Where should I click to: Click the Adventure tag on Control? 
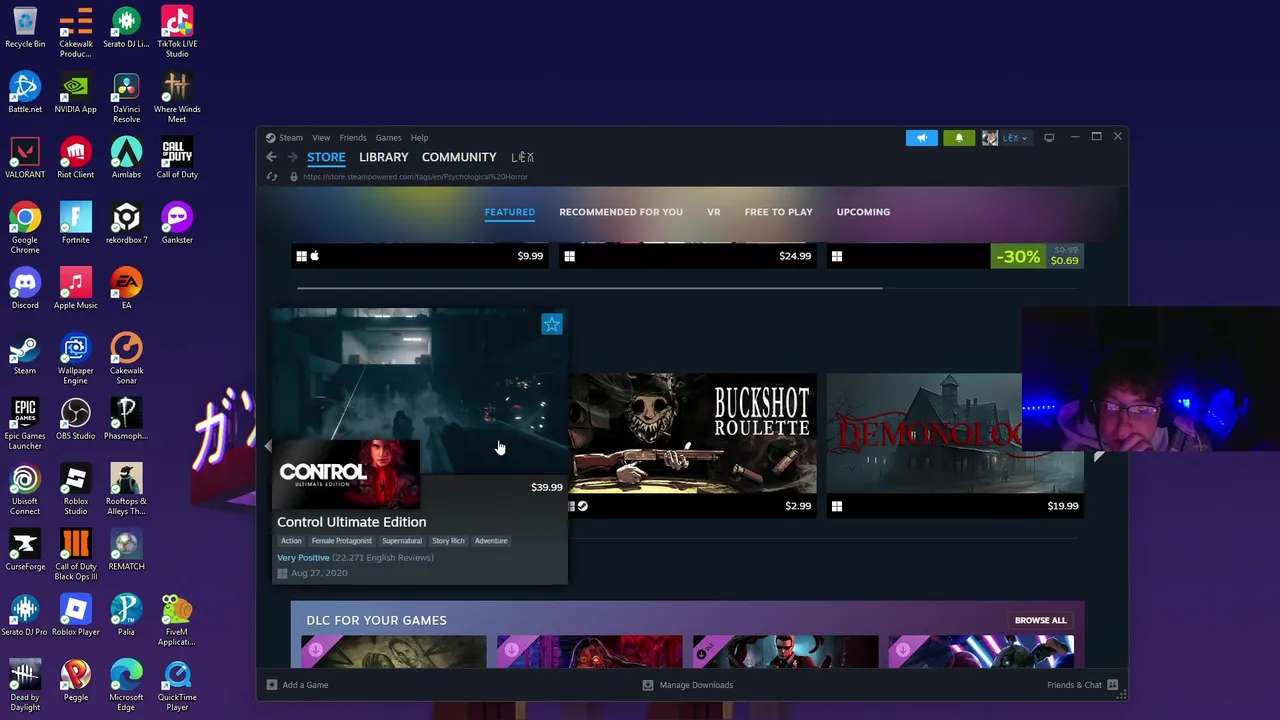(491, 541)
